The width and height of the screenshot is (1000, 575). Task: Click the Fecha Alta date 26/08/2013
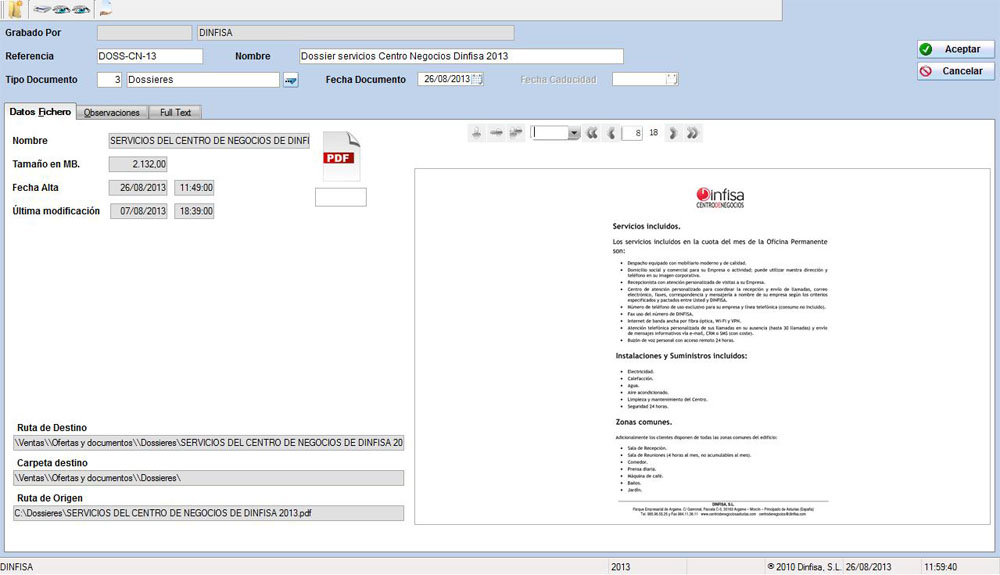coord(138,187)
